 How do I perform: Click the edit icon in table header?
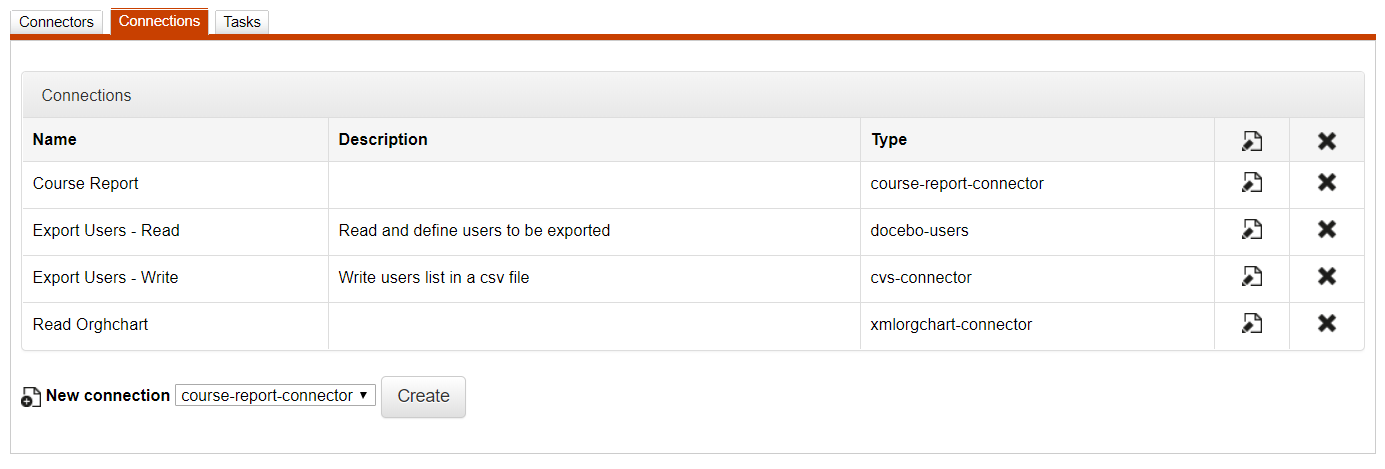[1252, 141]
